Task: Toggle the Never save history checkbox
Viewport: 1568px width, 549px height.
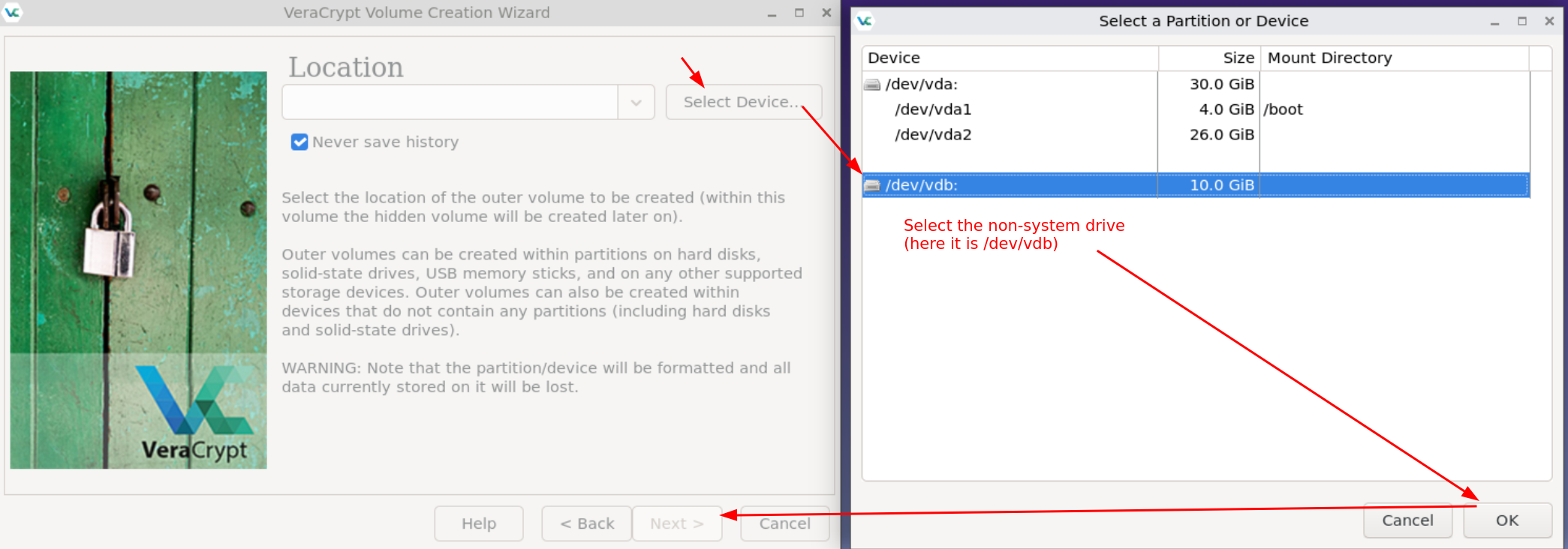Action: (x=299, y=142)
